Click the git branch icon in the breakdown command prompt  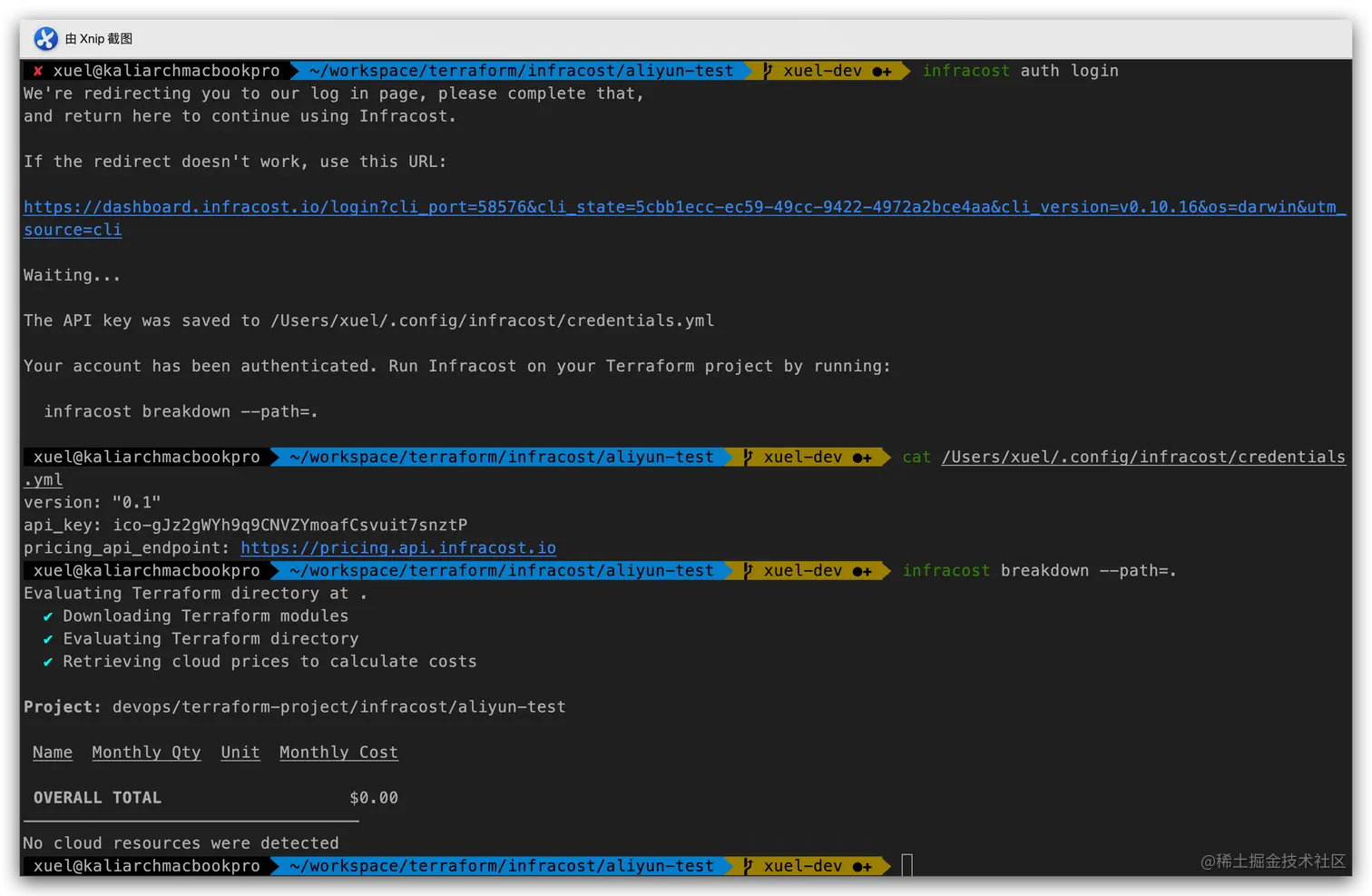click(748, 571)
